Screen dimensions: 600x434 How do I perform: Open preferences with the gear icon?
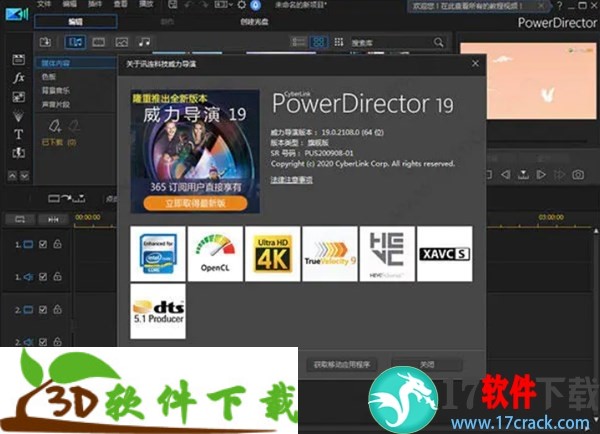click(242, 5)
